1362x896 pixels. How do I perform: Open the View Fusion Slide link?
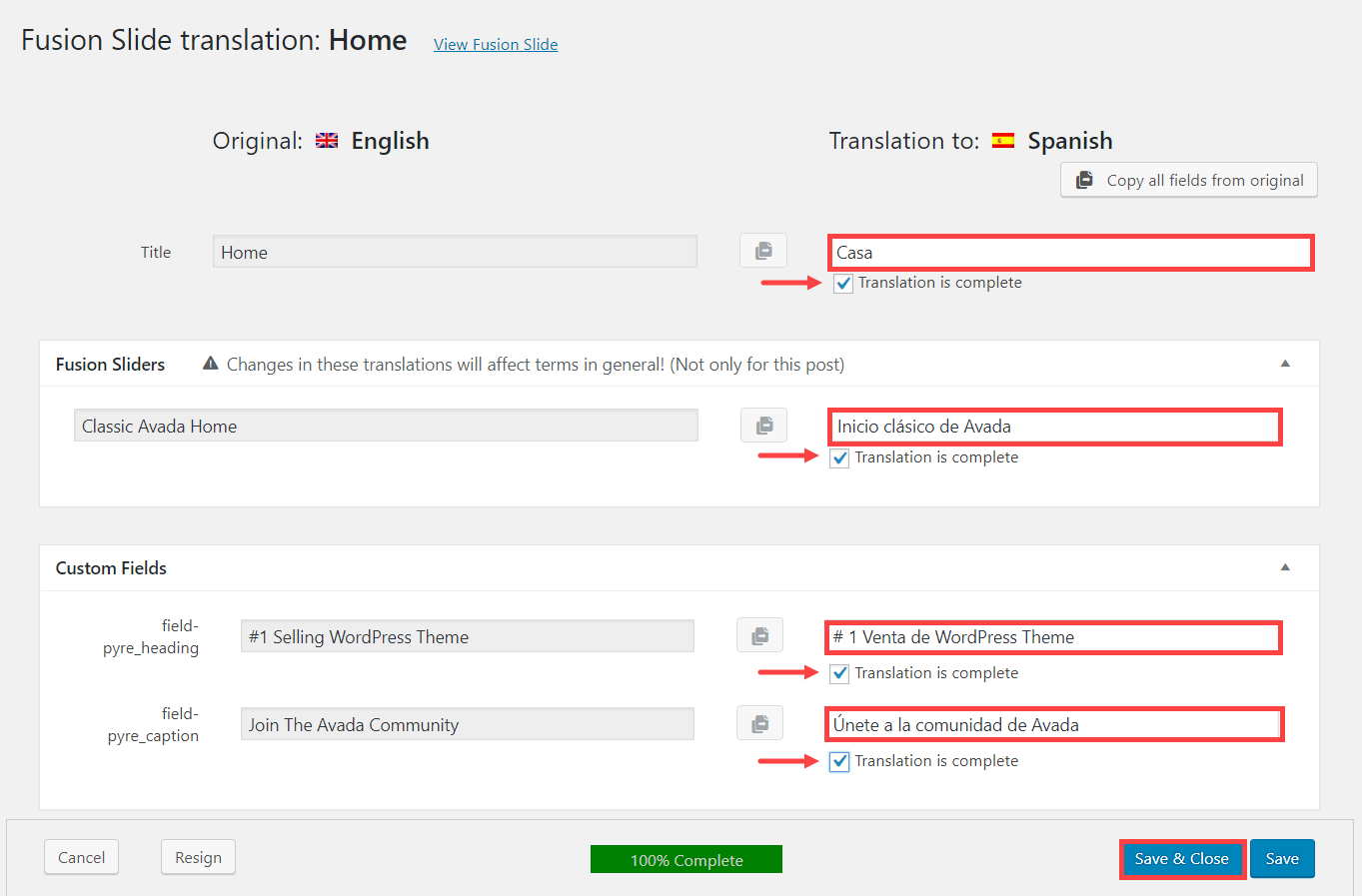[x=496, y=44]
